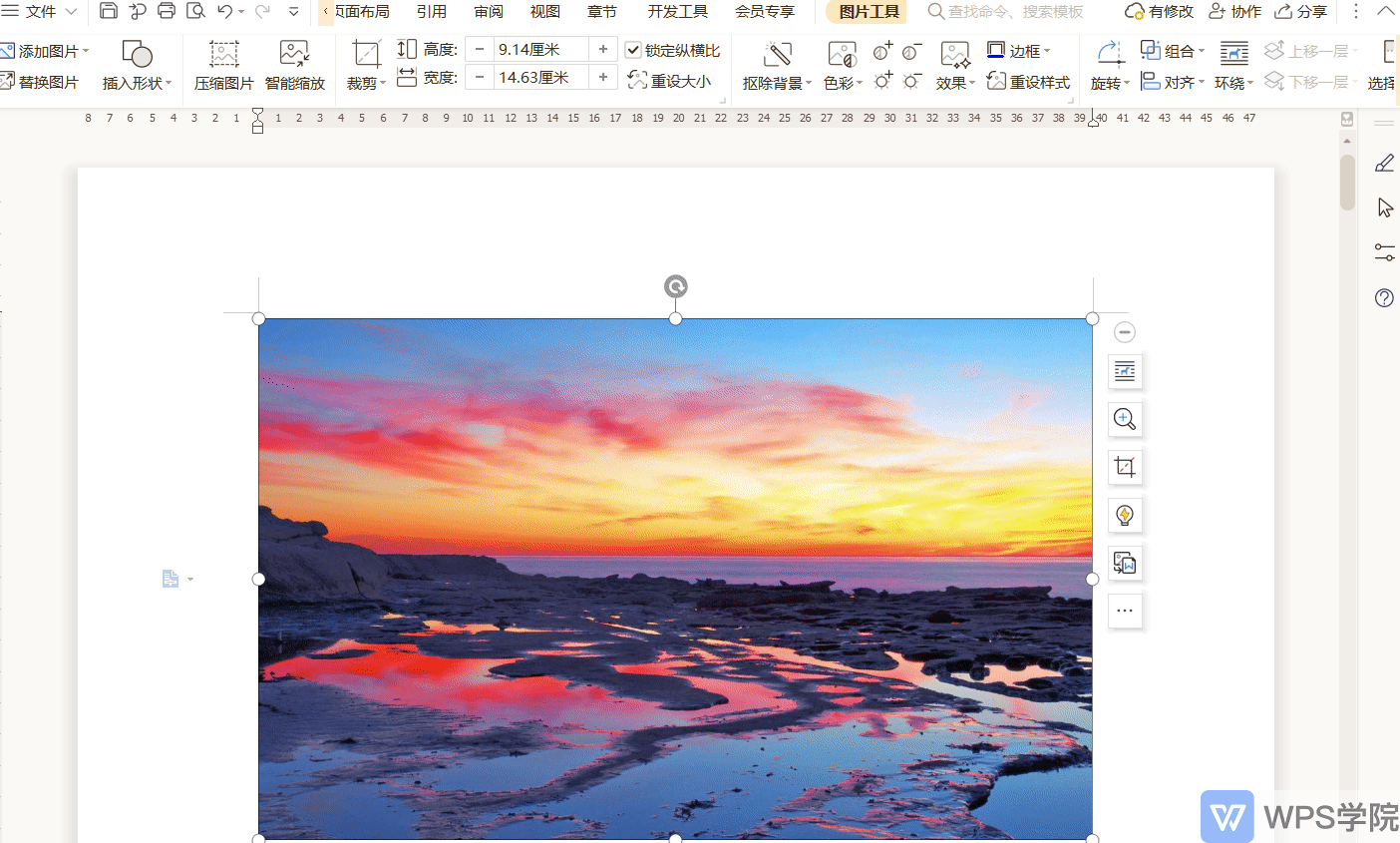
Task: Expand the Group (组合) dropdown
Action: (x=1202, y=51)
